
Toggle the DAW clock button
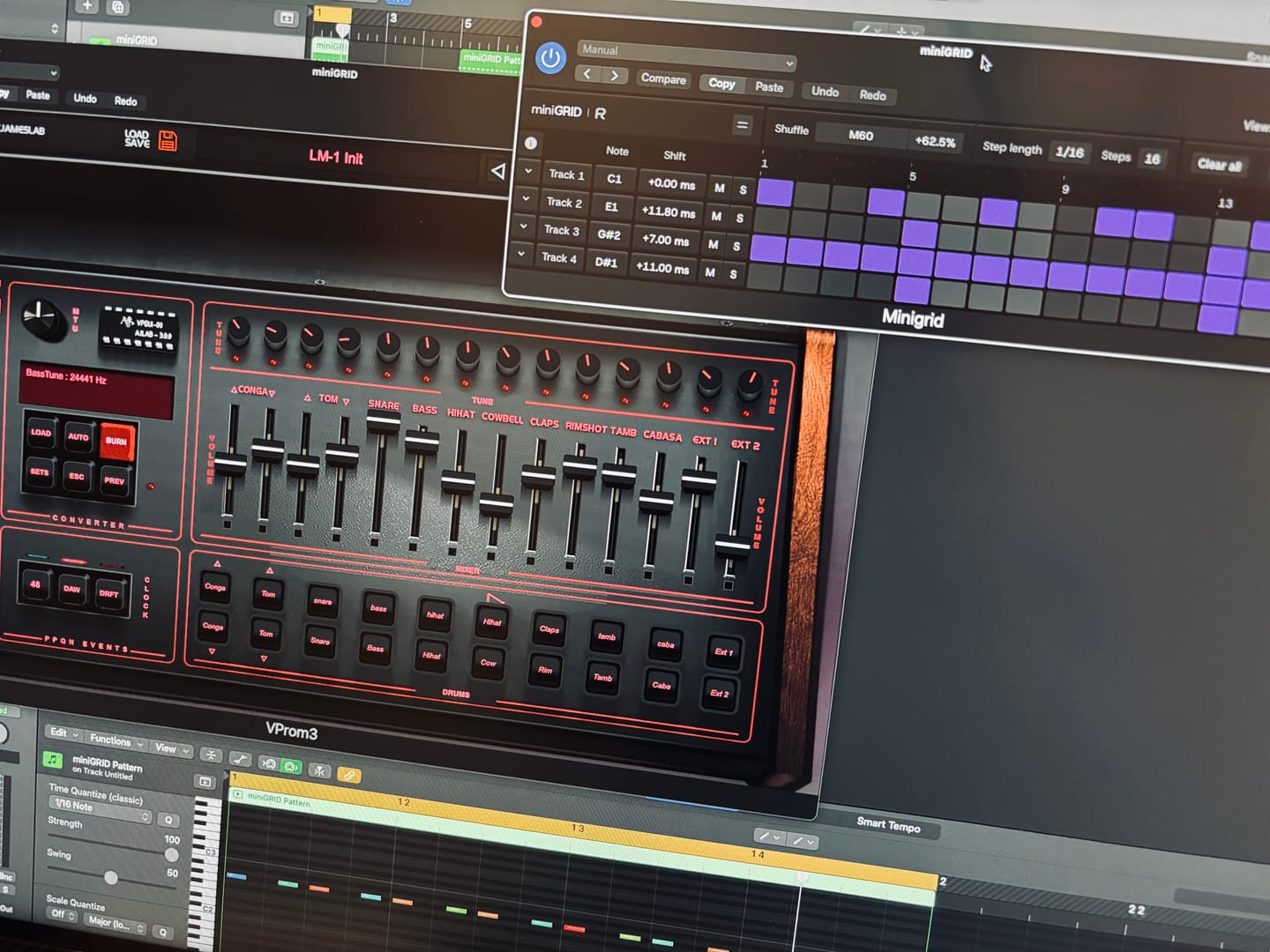pyautogui.click(x=71, y=588)
